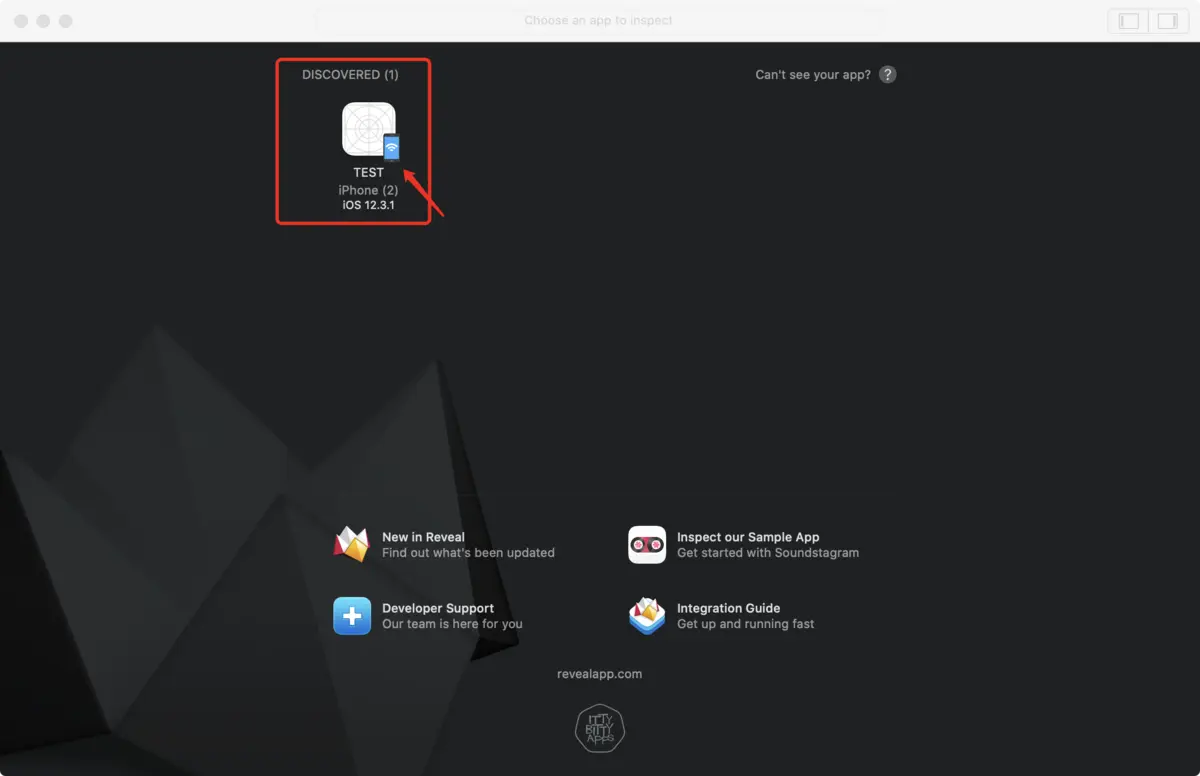Click the Integration Guide icon

pyautogui.click(x=647, y=616)
